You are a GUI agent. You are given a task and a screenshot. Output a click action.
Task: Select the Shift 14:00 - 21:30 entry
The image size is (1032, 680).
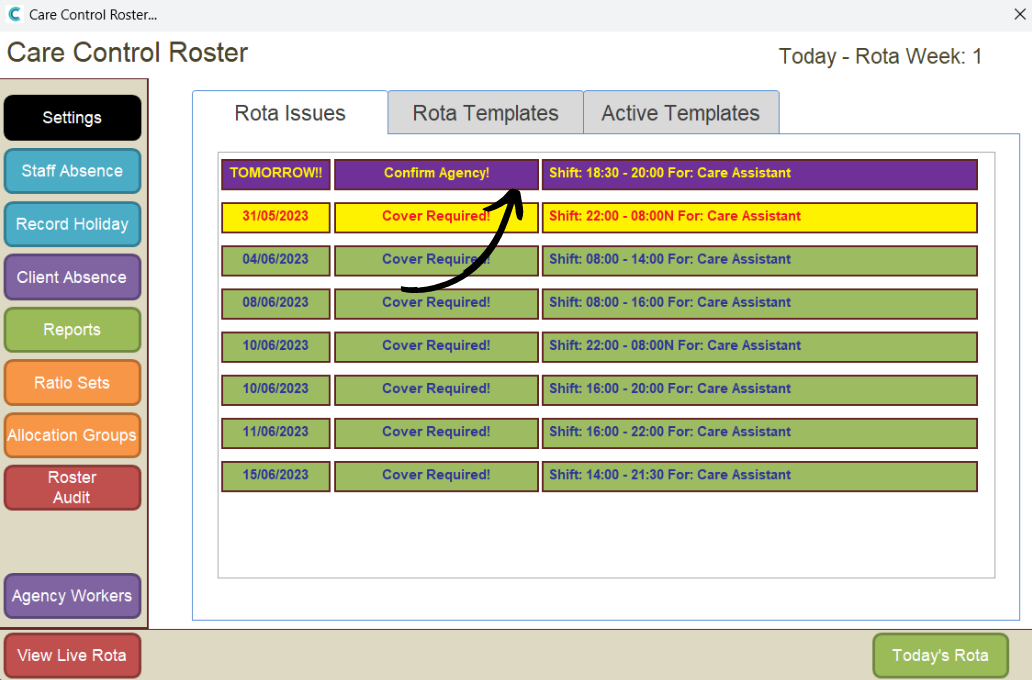[760, 476]
